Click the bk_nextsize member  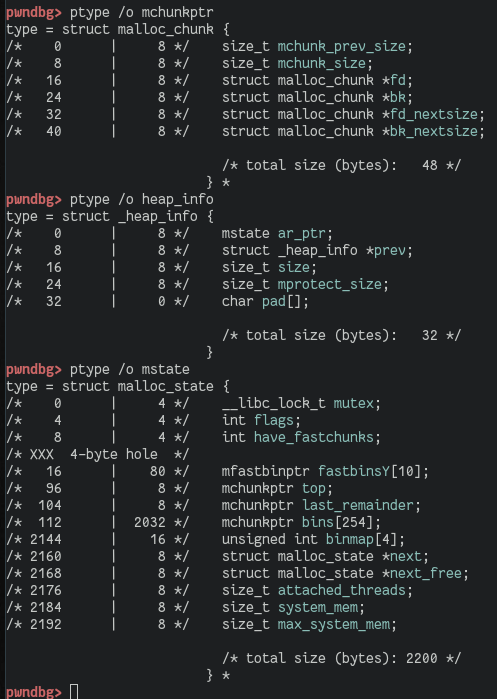[x=434, y=132]
